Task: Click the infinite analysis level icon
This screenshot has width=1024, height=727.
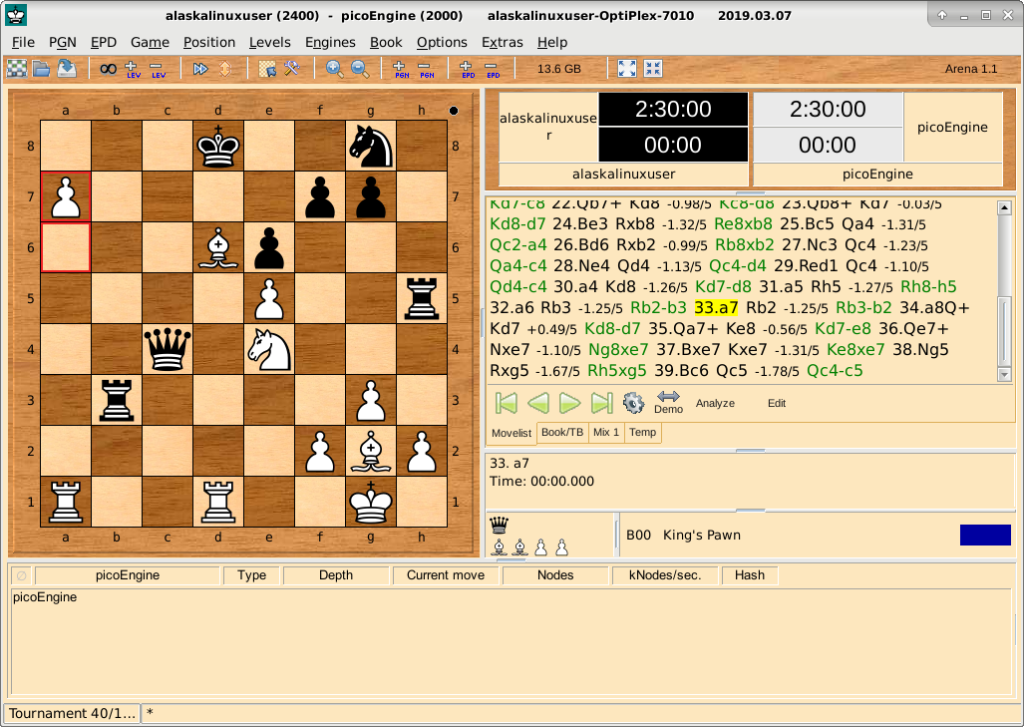Action: click(x=107, y=69)
